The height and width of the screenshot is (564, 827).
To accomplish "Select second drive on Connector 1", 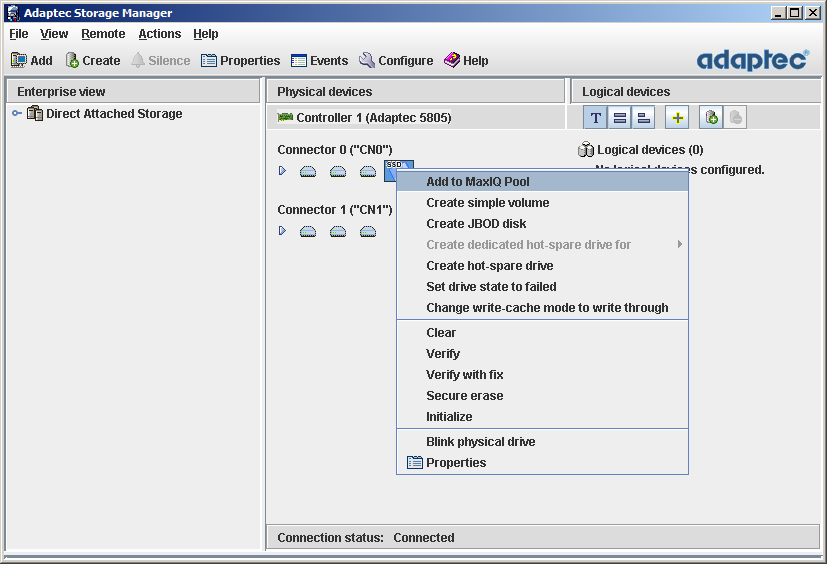I will (338, 232).
